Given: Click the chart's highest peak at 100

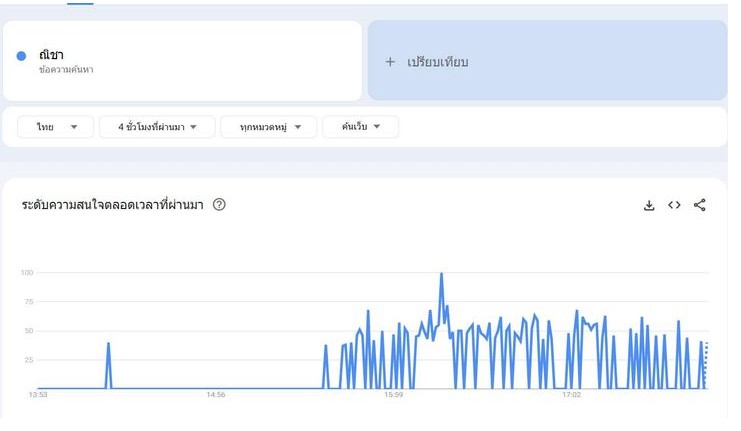Looking at the screenshot, I should pos(441,274).
